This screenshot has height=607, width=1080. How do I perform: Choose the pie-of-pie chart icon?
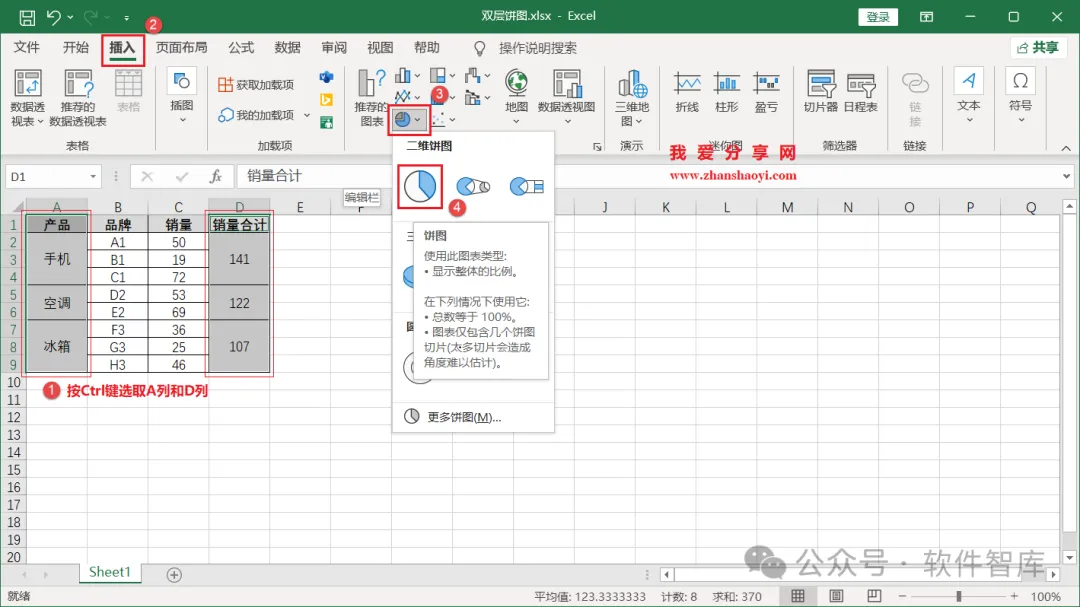pyautogui.click(x=473, y=186)
